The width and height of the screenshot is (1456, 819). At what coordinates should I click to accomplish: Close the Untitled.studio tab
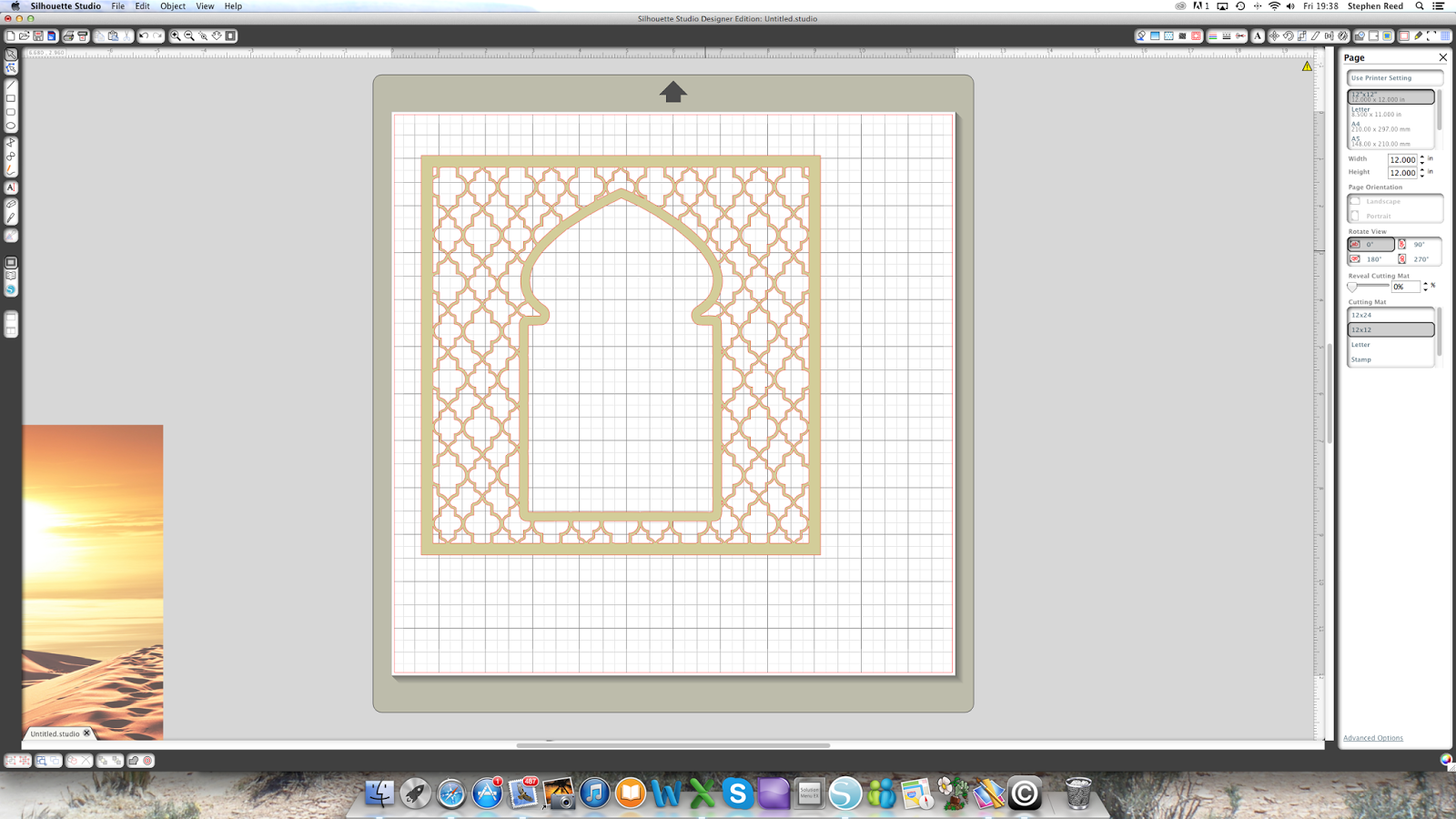(87, 733)
